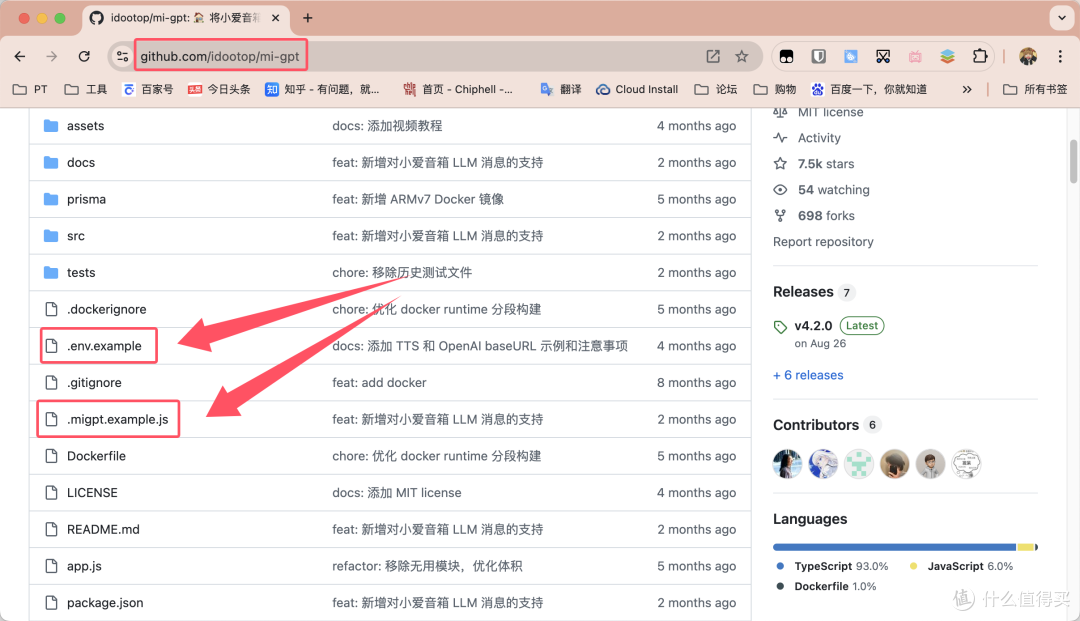This screenshot has height=621, width=1080.
Task: Open the PT bookmark folder
Action: point(31,90)
